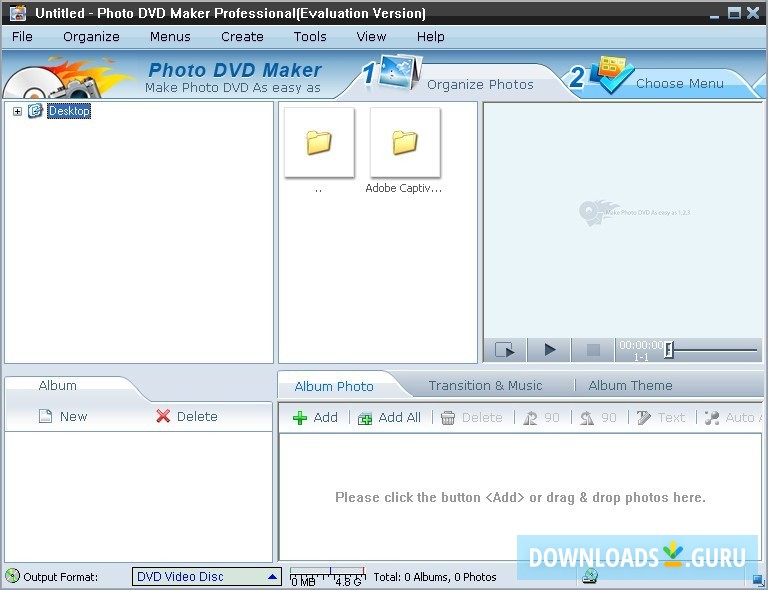Play the preview
The image size is (768, 590).
click(549, 350)
